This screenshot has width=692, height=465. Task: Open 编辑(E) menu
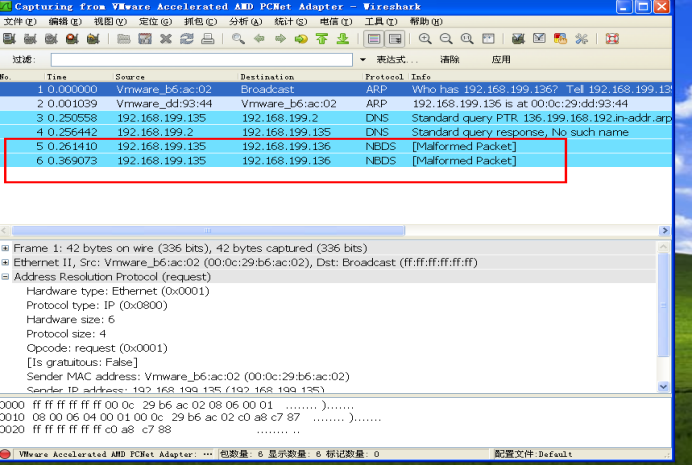(65, 22)
